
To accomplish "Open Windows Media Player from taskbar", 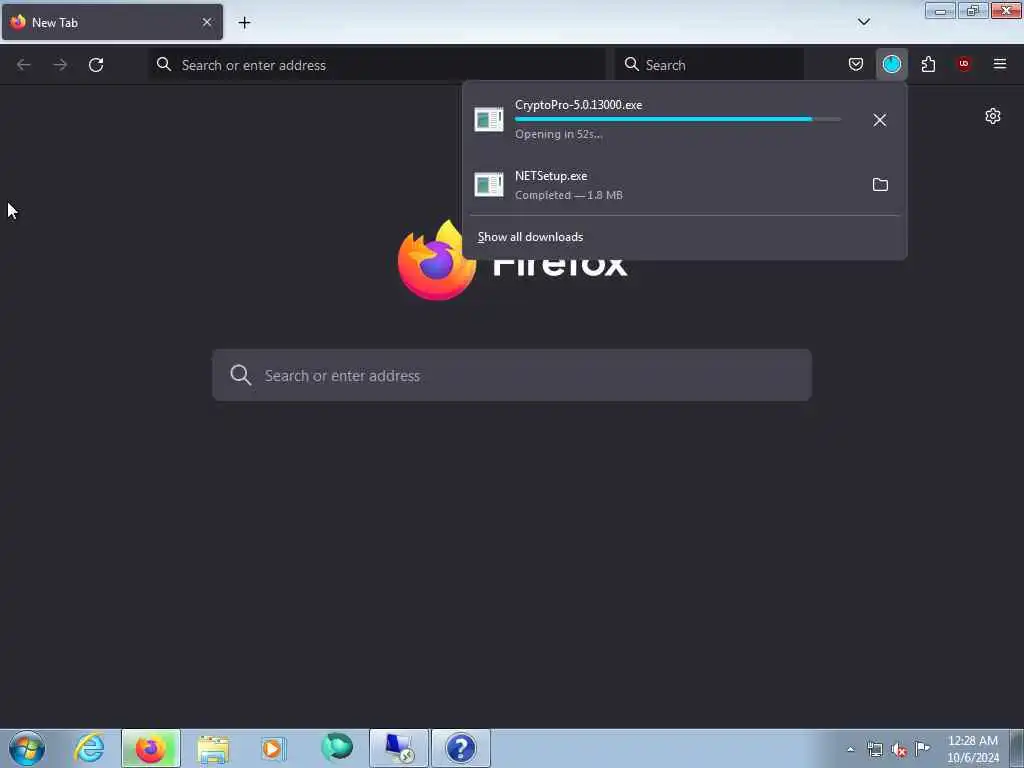I will (274, 748).
